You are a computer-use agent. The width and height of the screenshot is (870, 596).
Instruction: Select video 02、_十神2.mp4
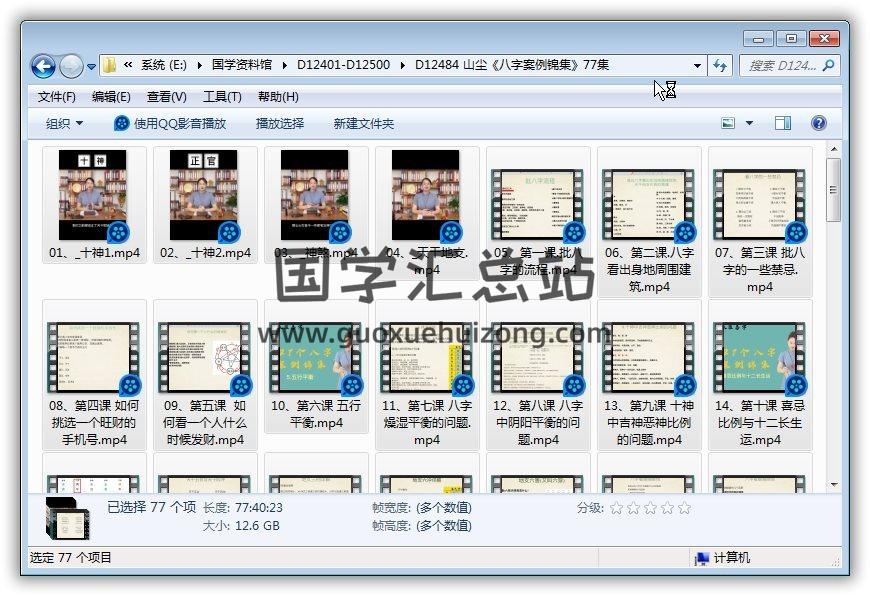[x=205, y=205]
